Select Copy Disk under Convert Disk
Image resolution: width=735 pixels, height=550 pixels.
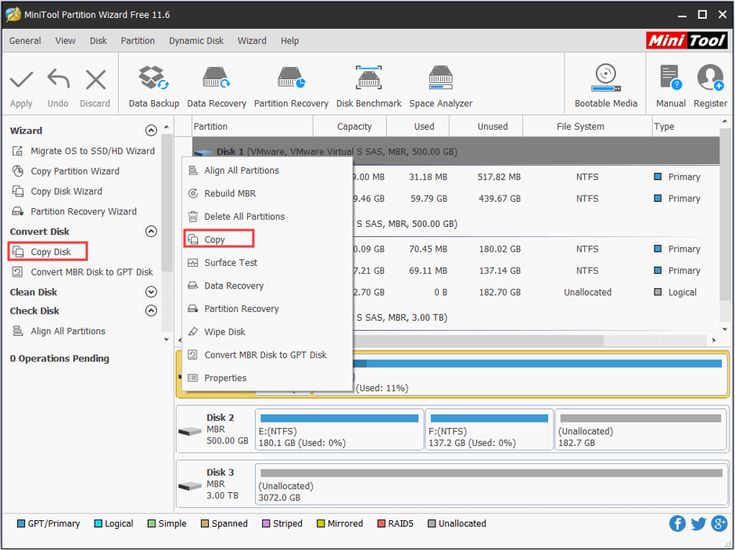click(x=47, y=251)
